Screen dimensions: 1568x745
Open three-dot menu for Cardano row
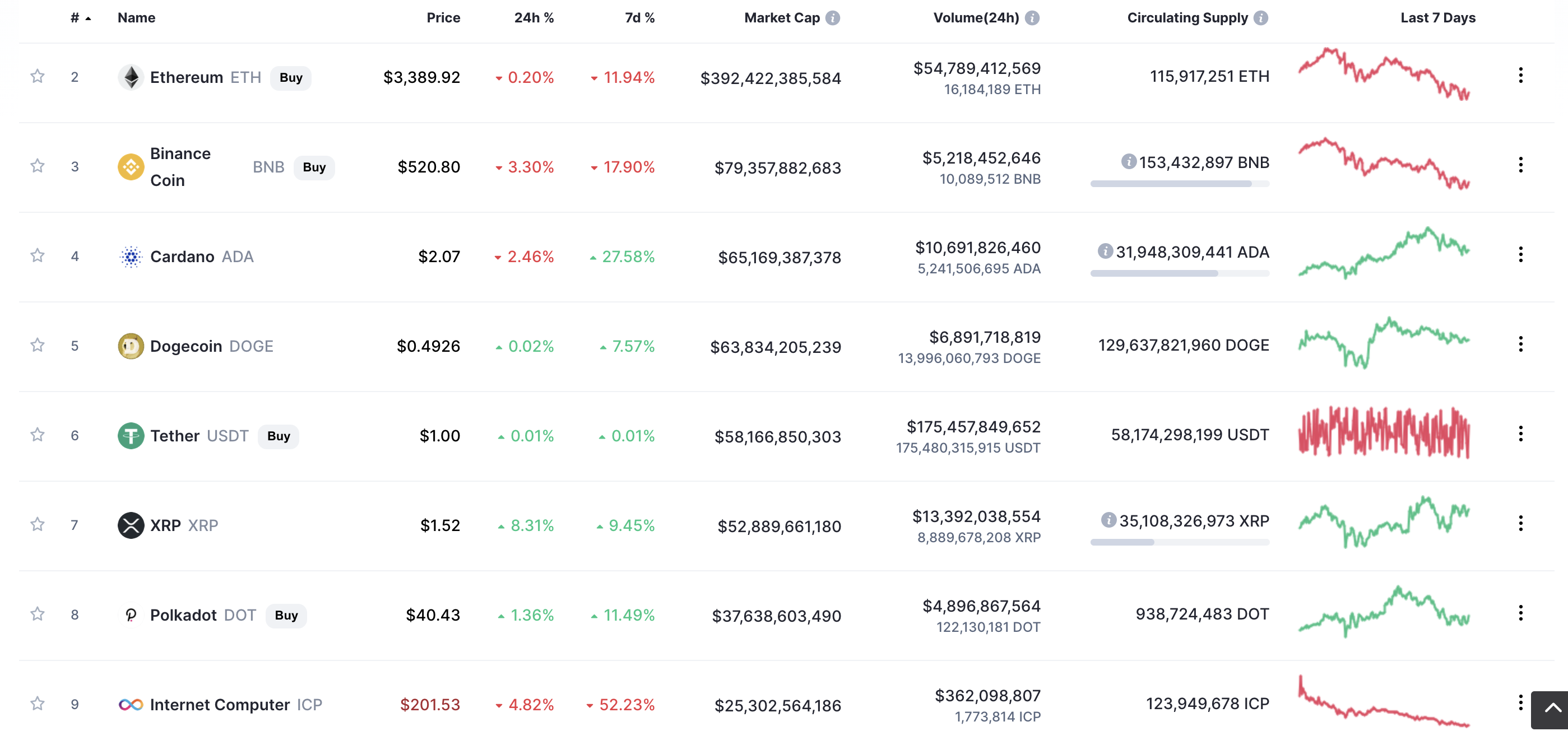tap(1520, 254)
